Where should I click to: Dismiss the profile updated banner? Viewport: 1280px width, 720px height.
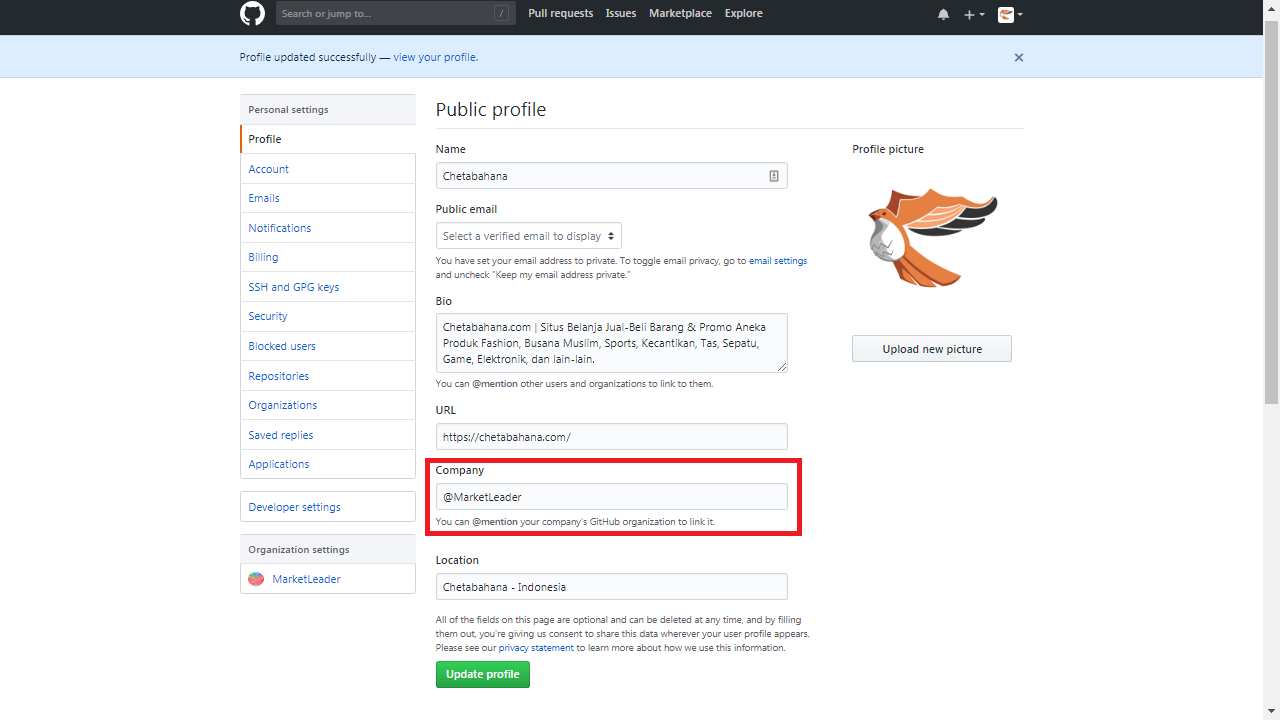[x=1019, y=57]
